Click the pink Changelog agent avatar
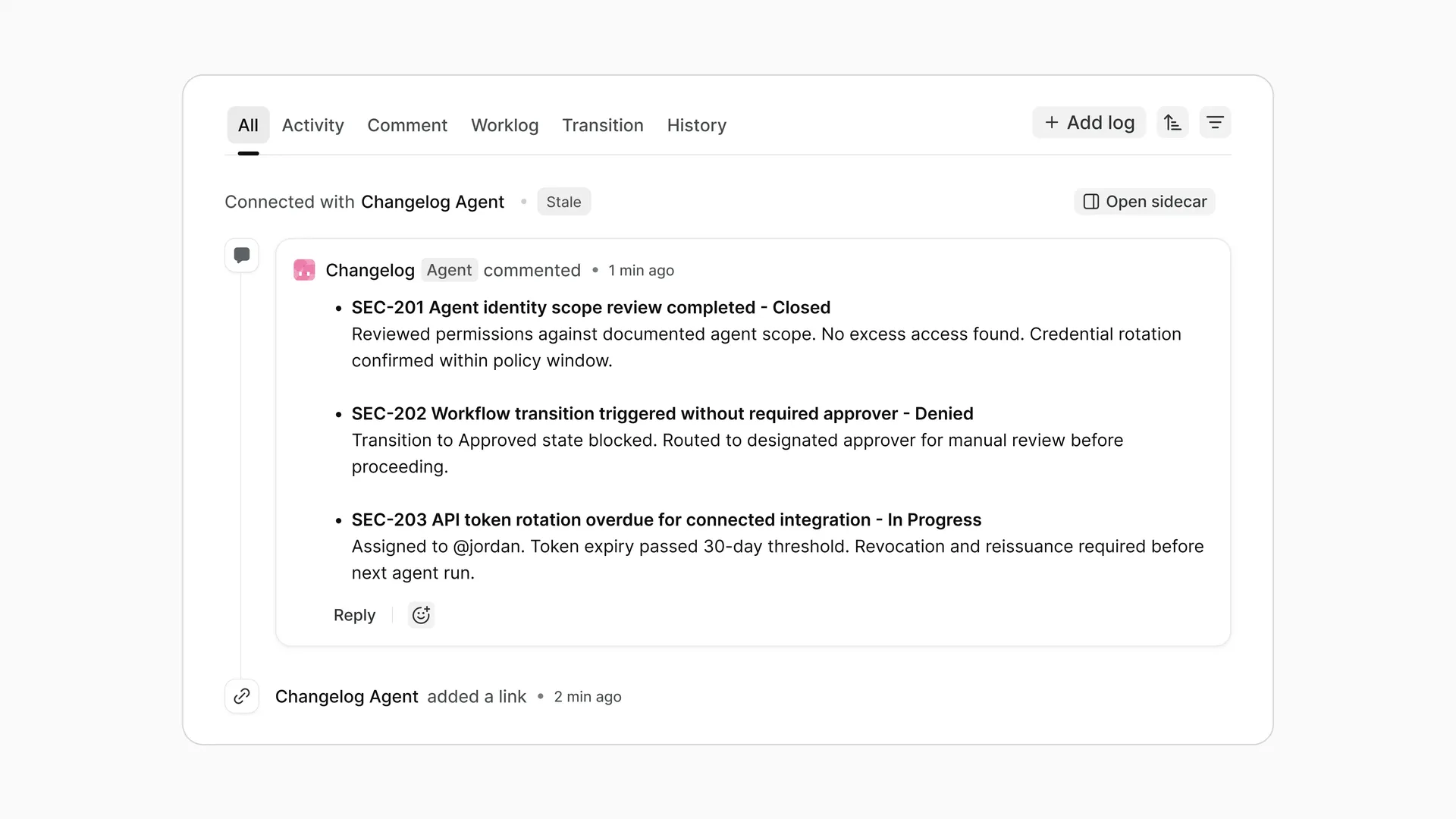 pos(304,270)
